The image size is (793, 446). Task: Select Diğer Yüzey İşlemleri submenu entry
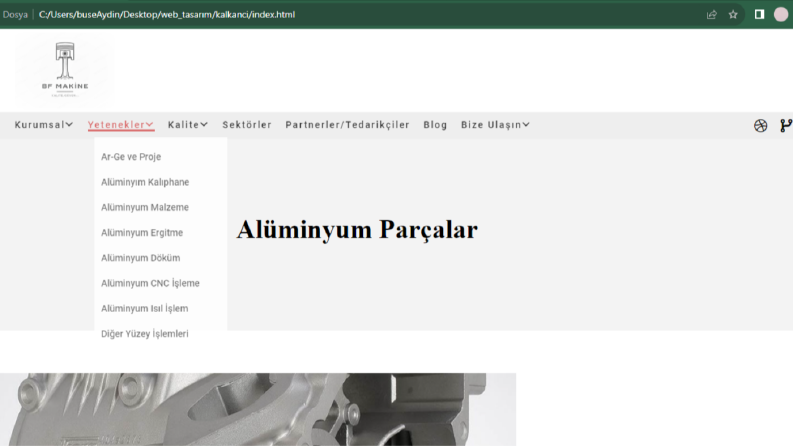[x=145, y=334]
